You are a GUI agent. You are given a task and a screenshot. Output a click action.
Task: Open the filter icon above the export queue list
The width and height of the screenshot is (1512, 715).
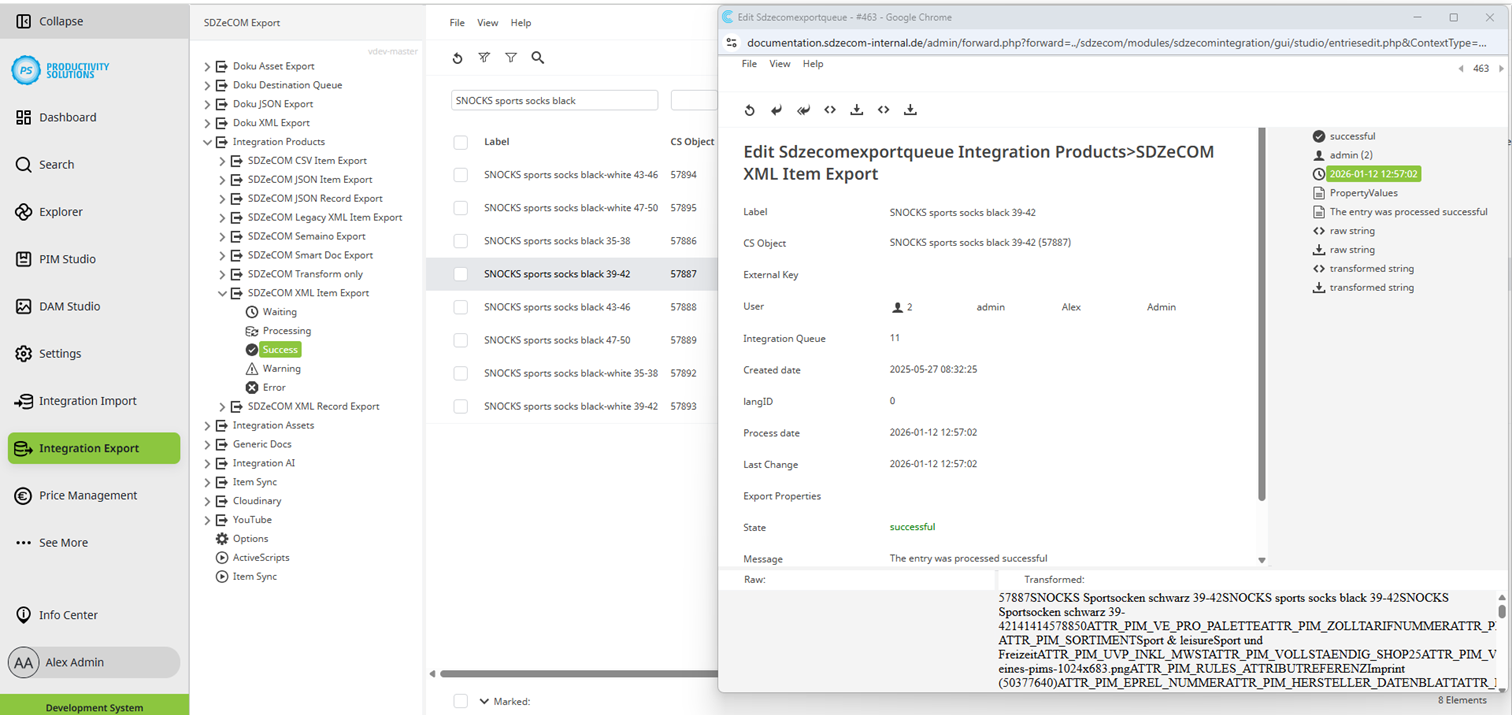511,58
